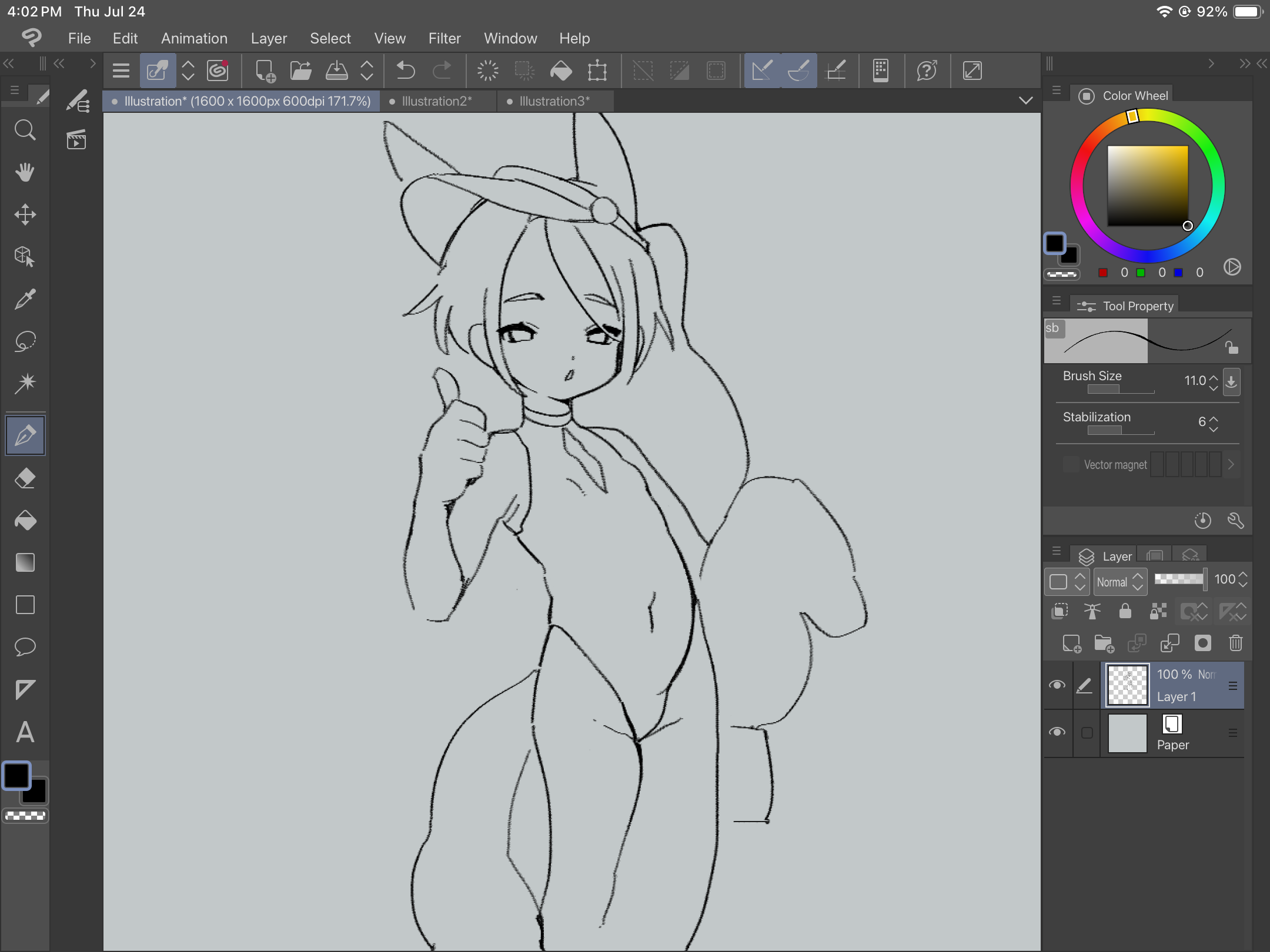
Task: Open the command bar hamburger menu
Action: tap(121, 71)
